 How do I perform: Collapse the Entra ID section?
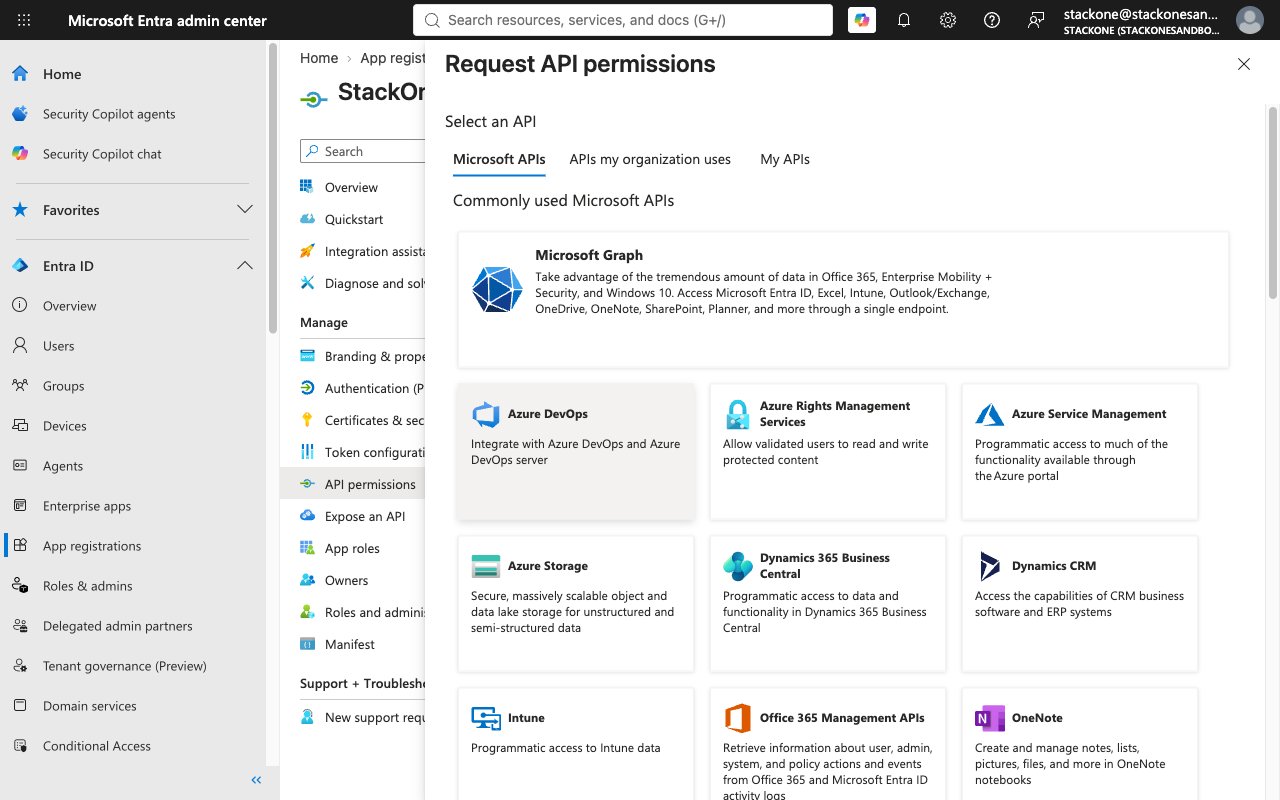(244, 266)
